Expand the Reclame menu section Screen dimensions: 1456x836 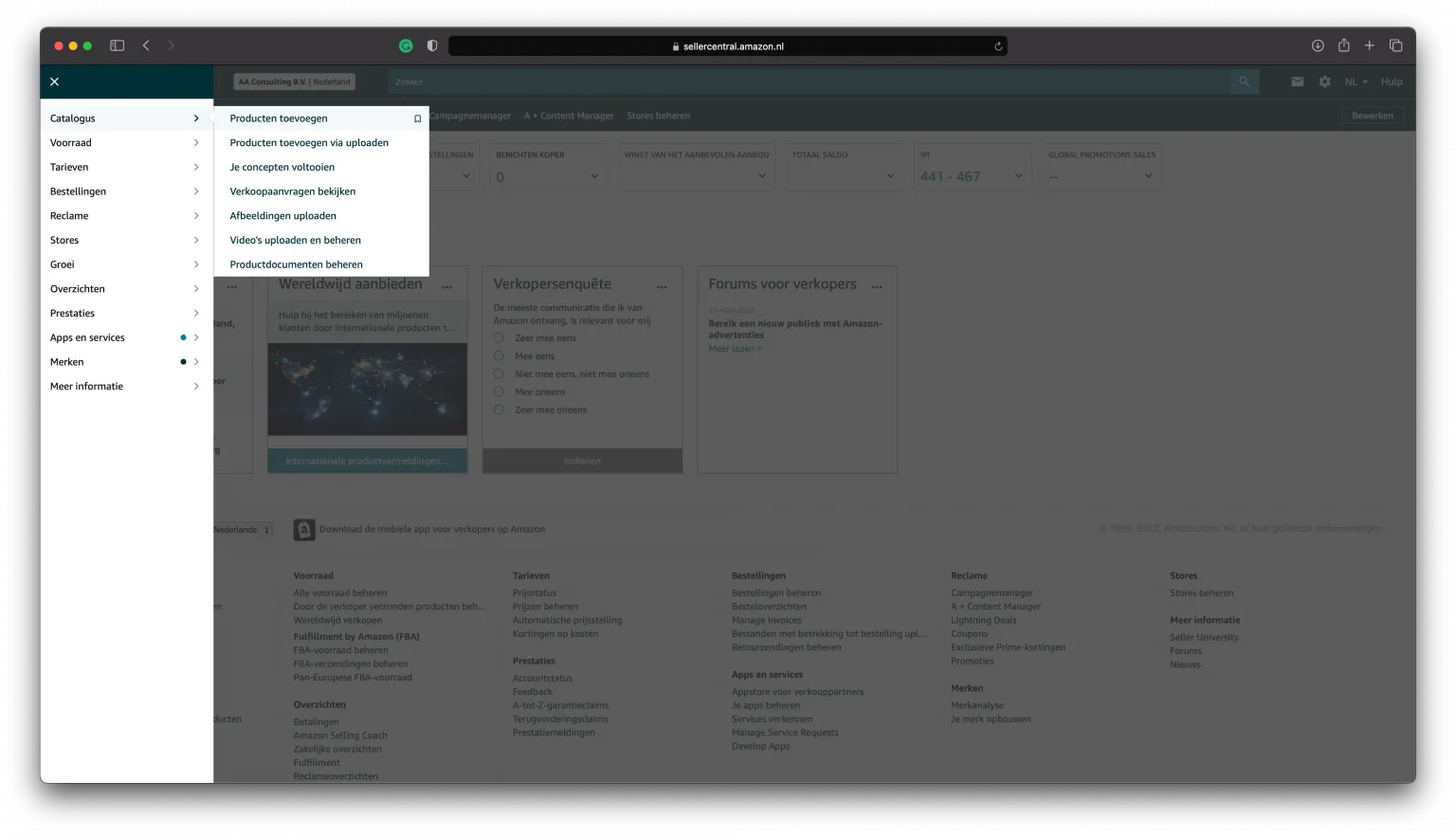tap(126, 216)
